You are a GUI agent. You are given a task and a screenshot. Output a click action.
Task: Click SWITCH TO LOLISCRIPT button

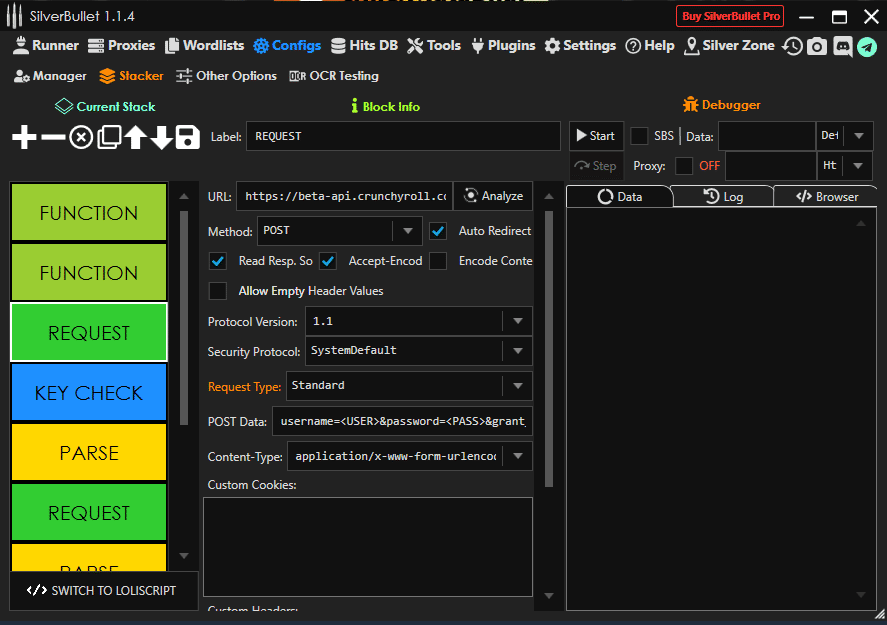[103, 590]
